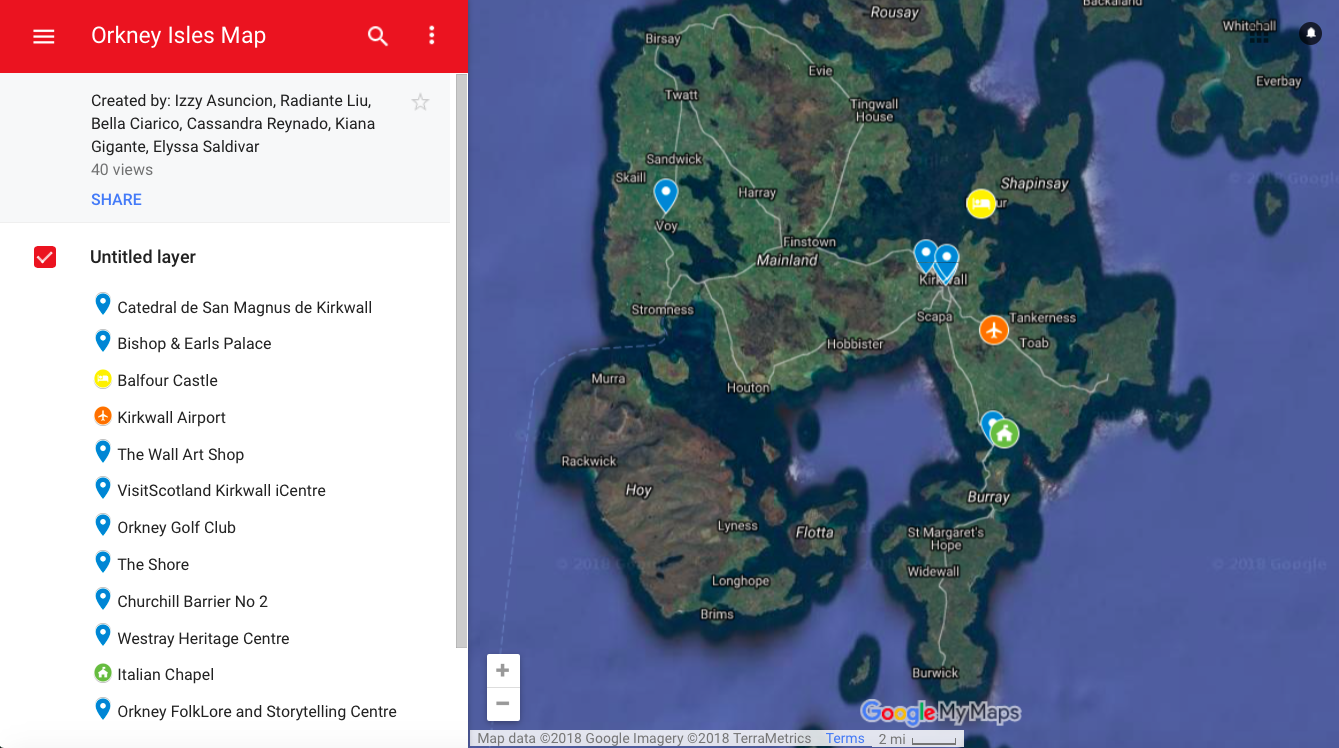The width and height of the screenshot is (1339, 748).
Task: Open the hamburger menu beside the map title
Action: pyautogui.click(x=41, y=36)
